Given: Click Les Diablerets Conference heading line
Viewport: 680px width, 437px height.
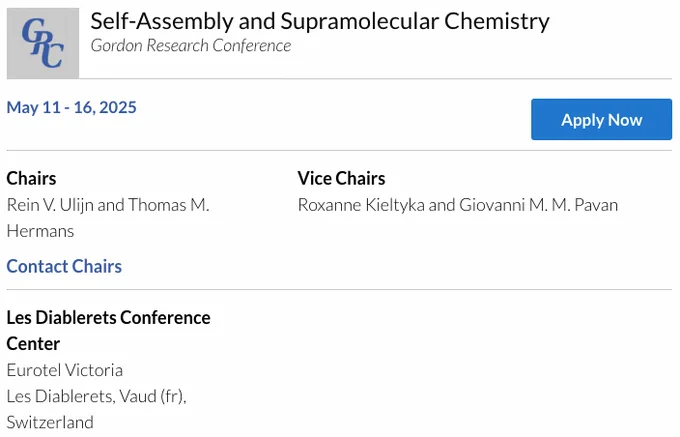Looking at the screenshot, I should coord(108,317).
